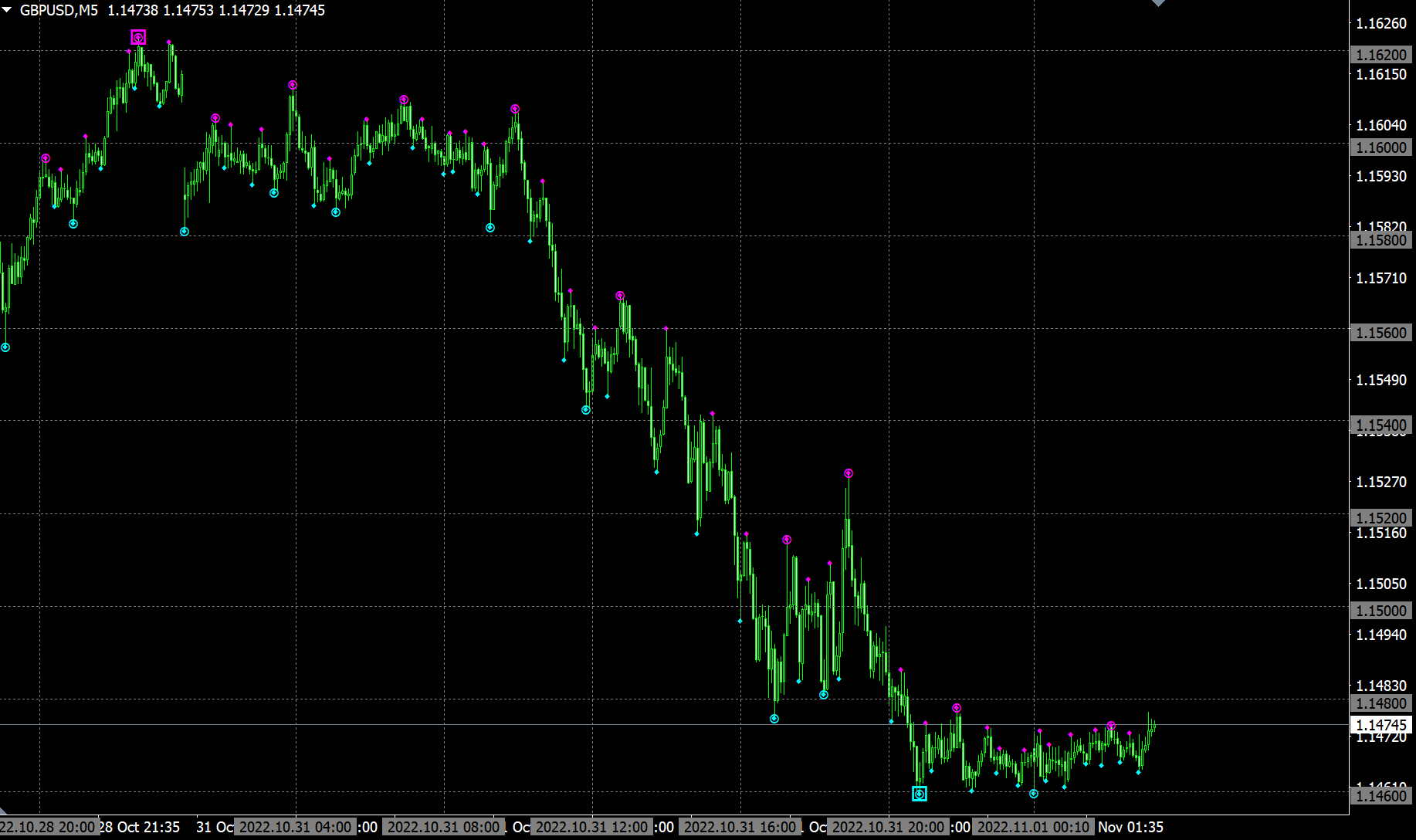Click the Nov 01:35 time label
The height and width of the screenshot is (840, 1416).
(x=1130, y=827)
